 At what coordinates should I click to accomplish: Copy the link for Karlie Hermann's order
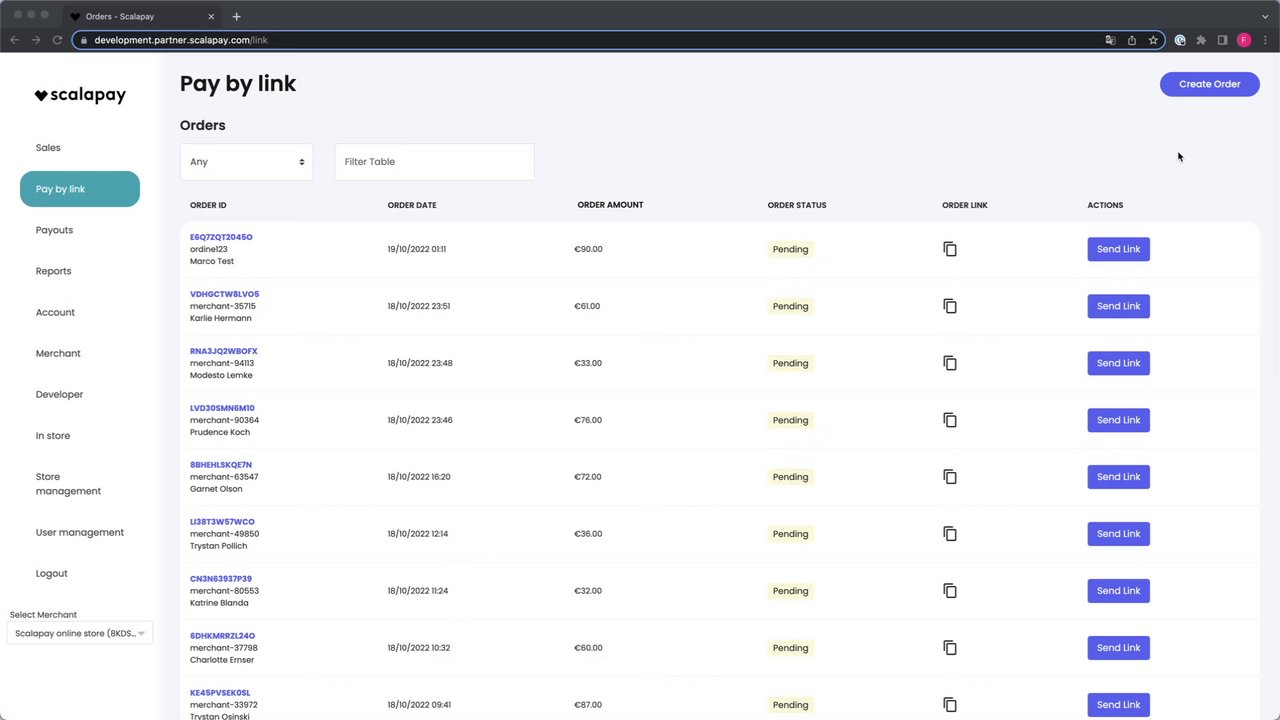click(950, 306)
